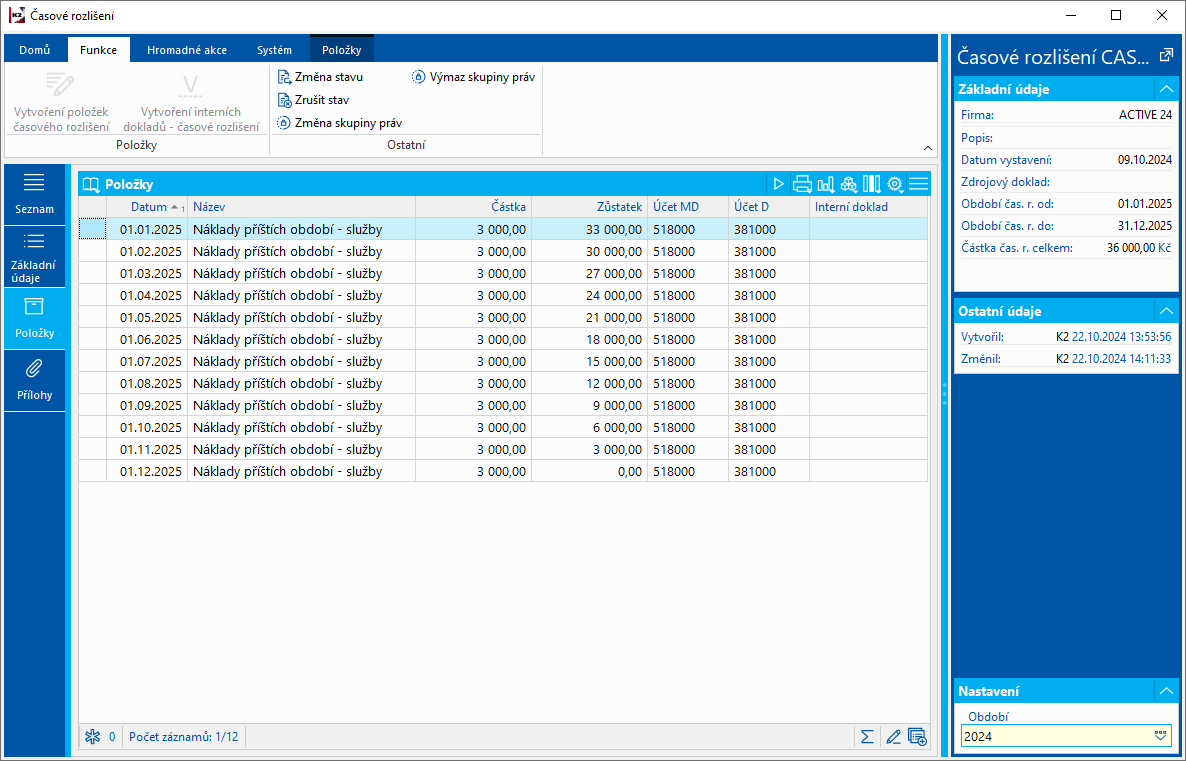Image resolution: width=1186 pixels, height=761 pixels.
Task: Click the Účet D column header
Action: click(x=768, y=207)
